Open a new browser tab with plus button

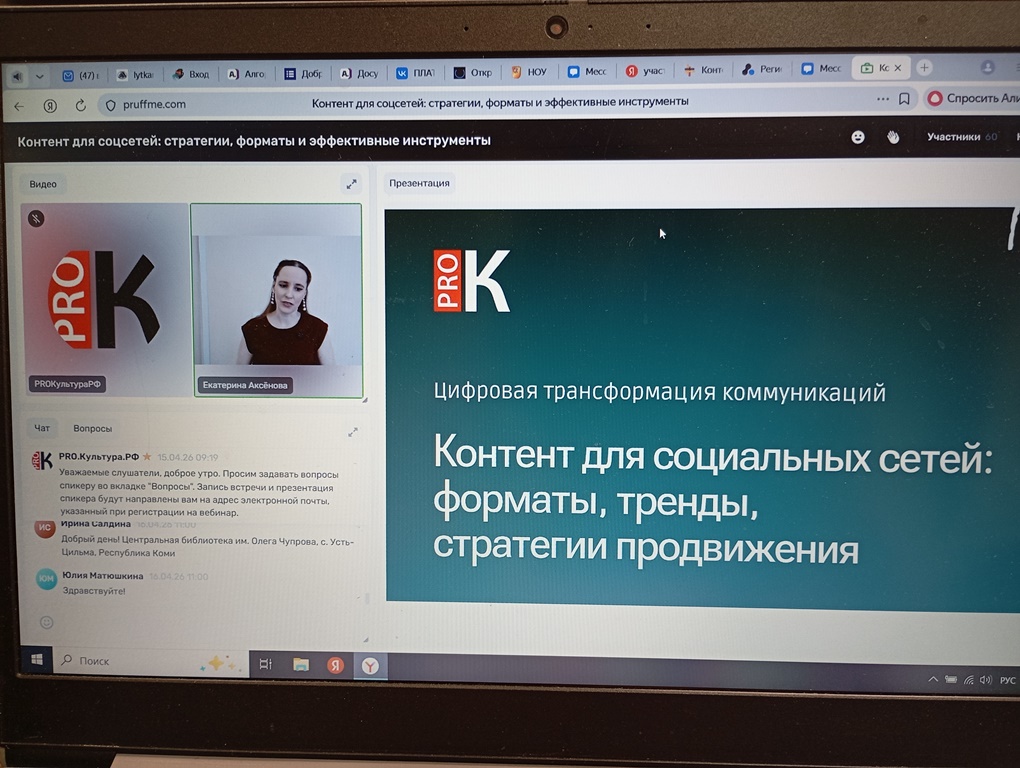coord(924,68)
